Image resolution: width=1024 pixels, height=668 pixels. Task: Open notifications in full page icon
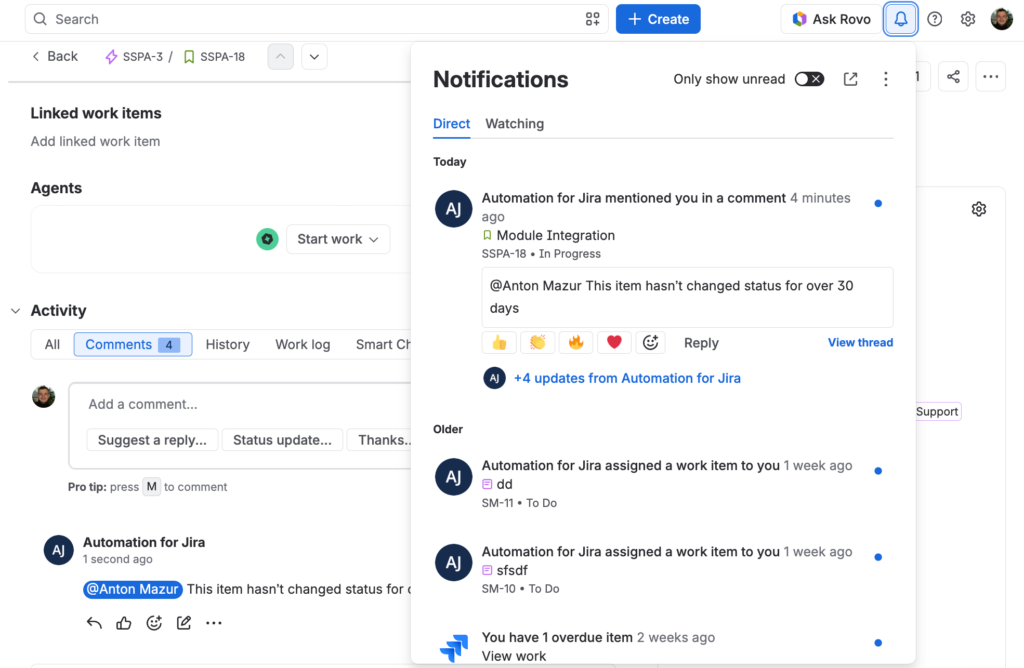click(850, 79)
